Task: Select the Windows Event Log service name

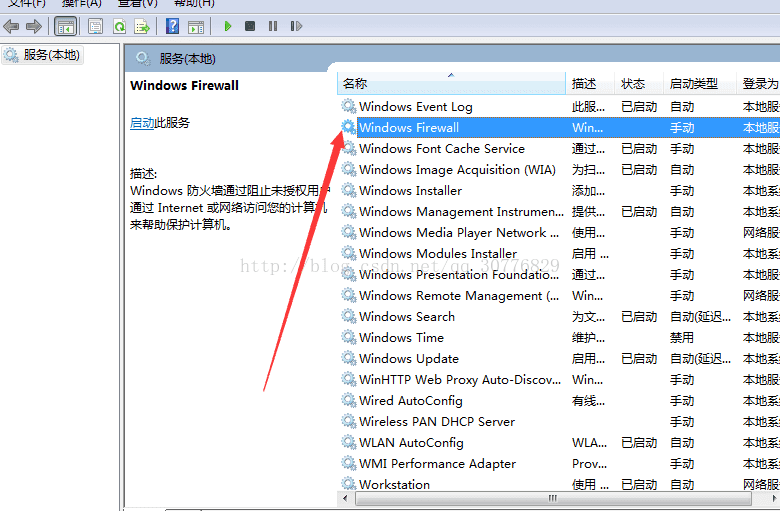Action: [x=415, y=106]
